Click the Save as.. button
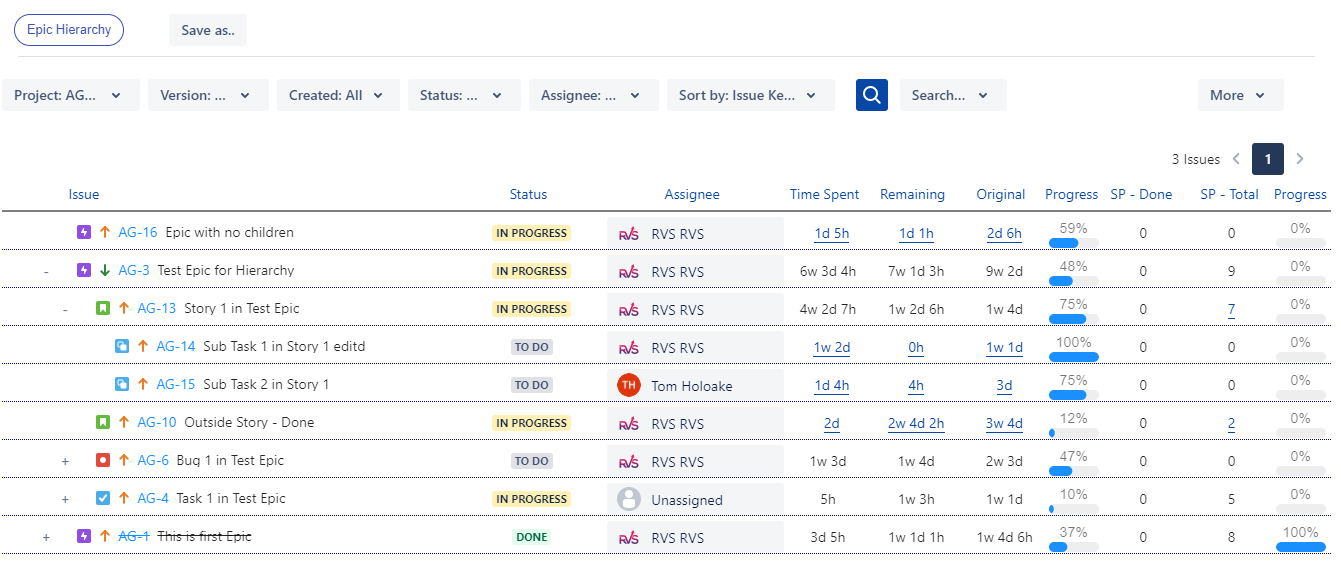The image size is (1341, 569). (x=208, y=30)
